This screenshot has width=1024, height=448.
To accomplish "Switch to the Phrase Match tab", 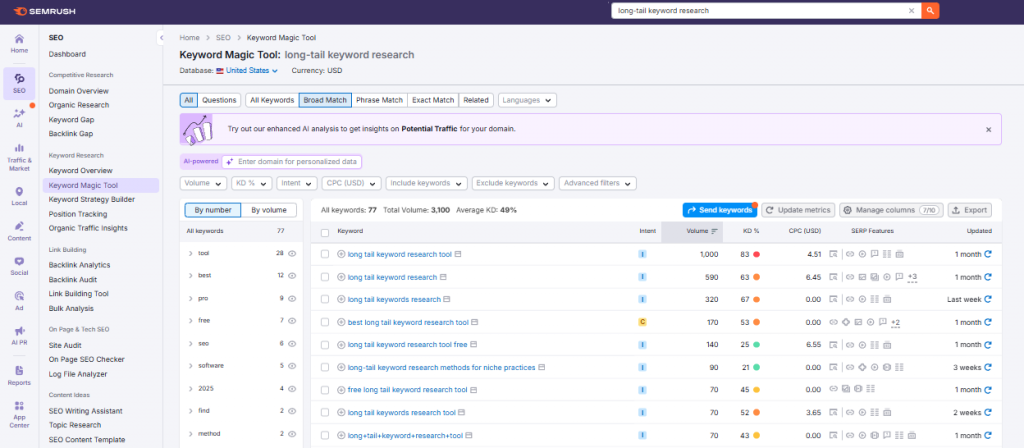I will click(379, 100).
